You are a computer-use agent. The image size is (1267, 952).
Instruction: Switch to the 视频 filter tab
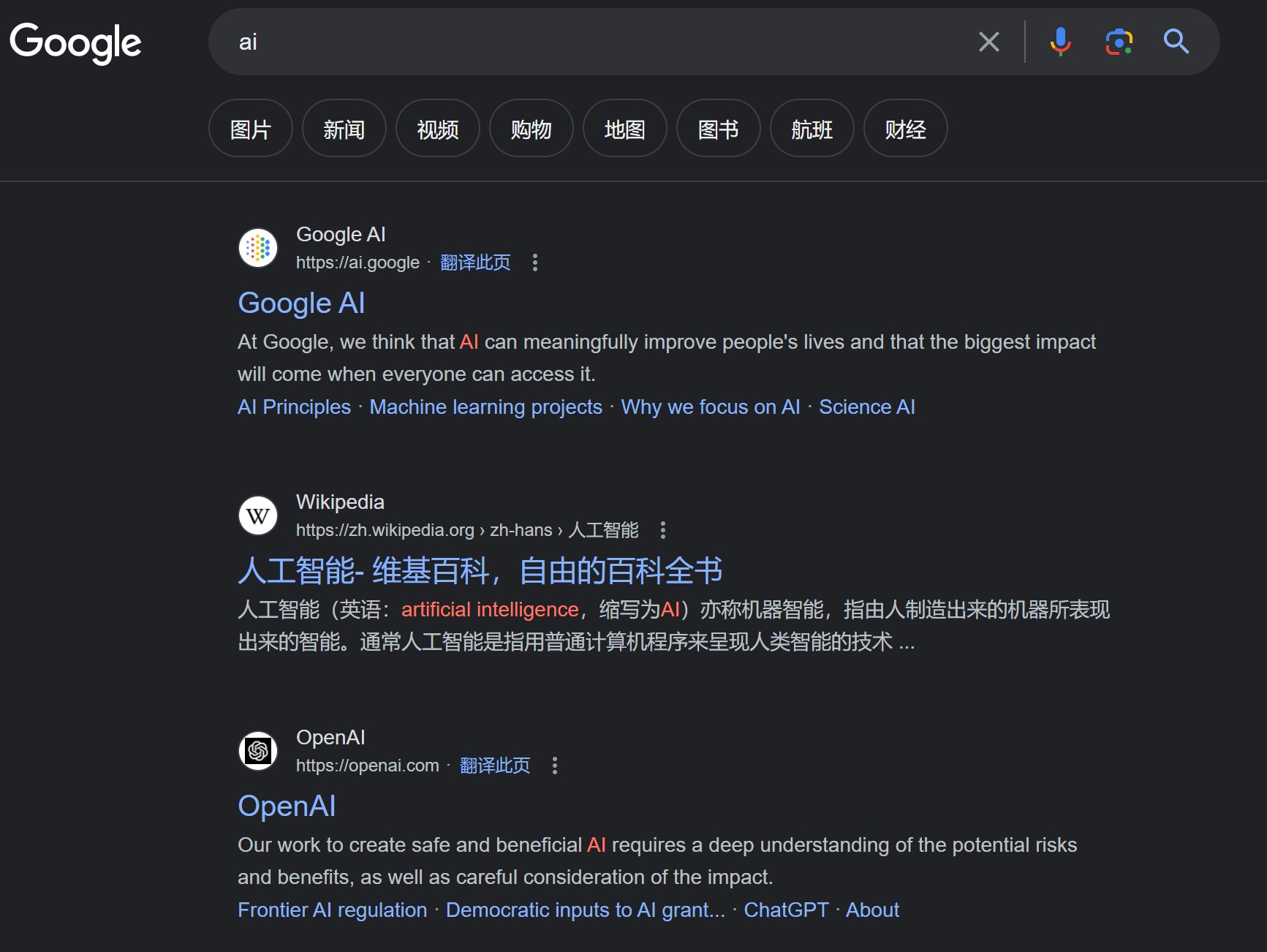tap(438, 129)
